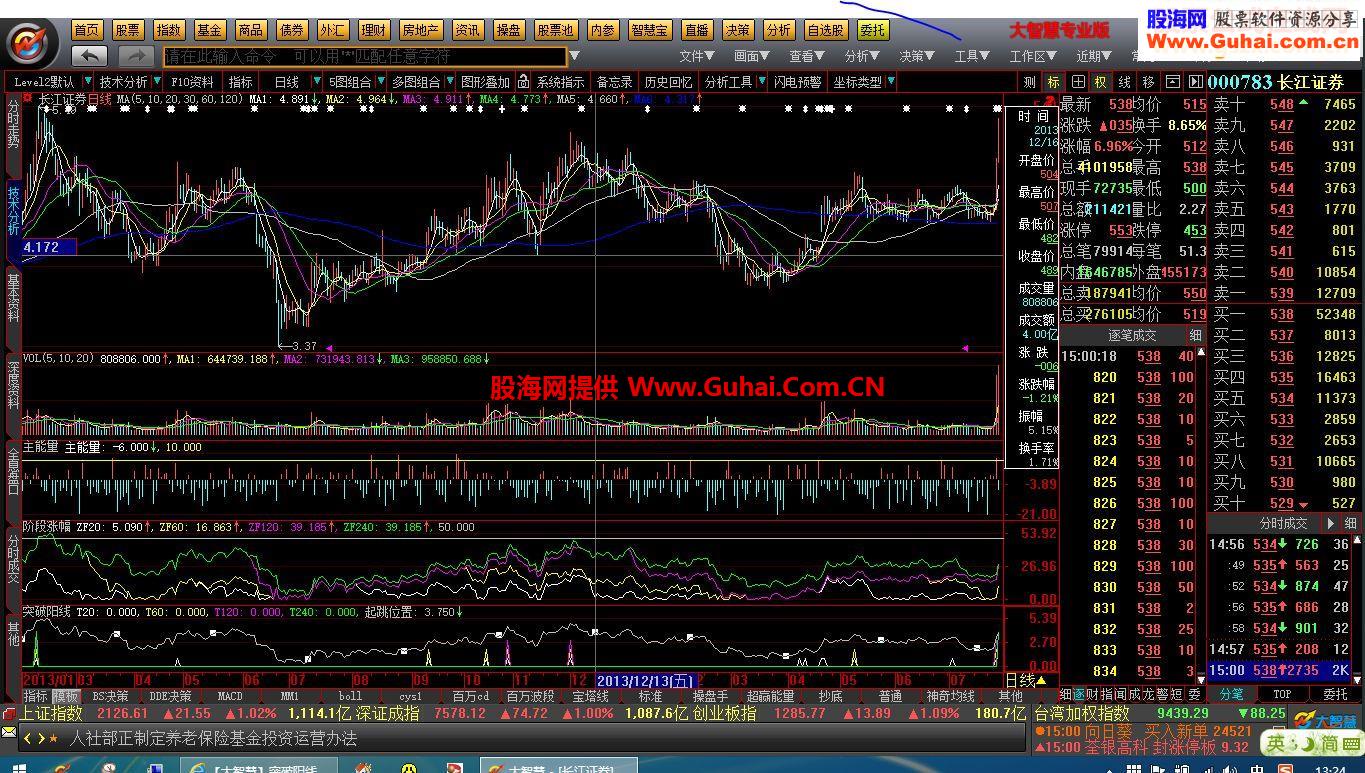Click the 细 button beside 分时成交
Viewport: 1365px width, 773px height.
pyautogui.click(x=1350, y=523)
